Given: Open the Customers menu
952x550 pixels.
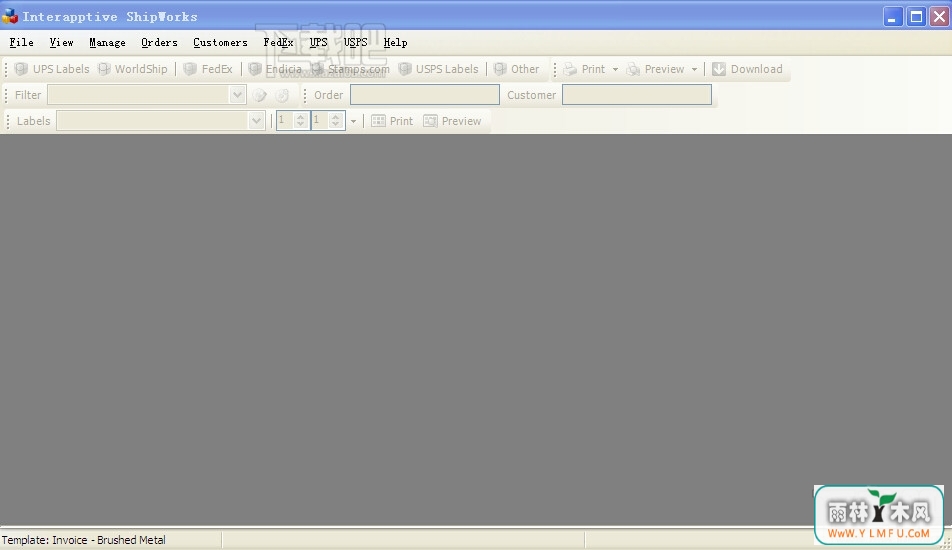Looking at the screenshot, I should (x=220, y=42).
